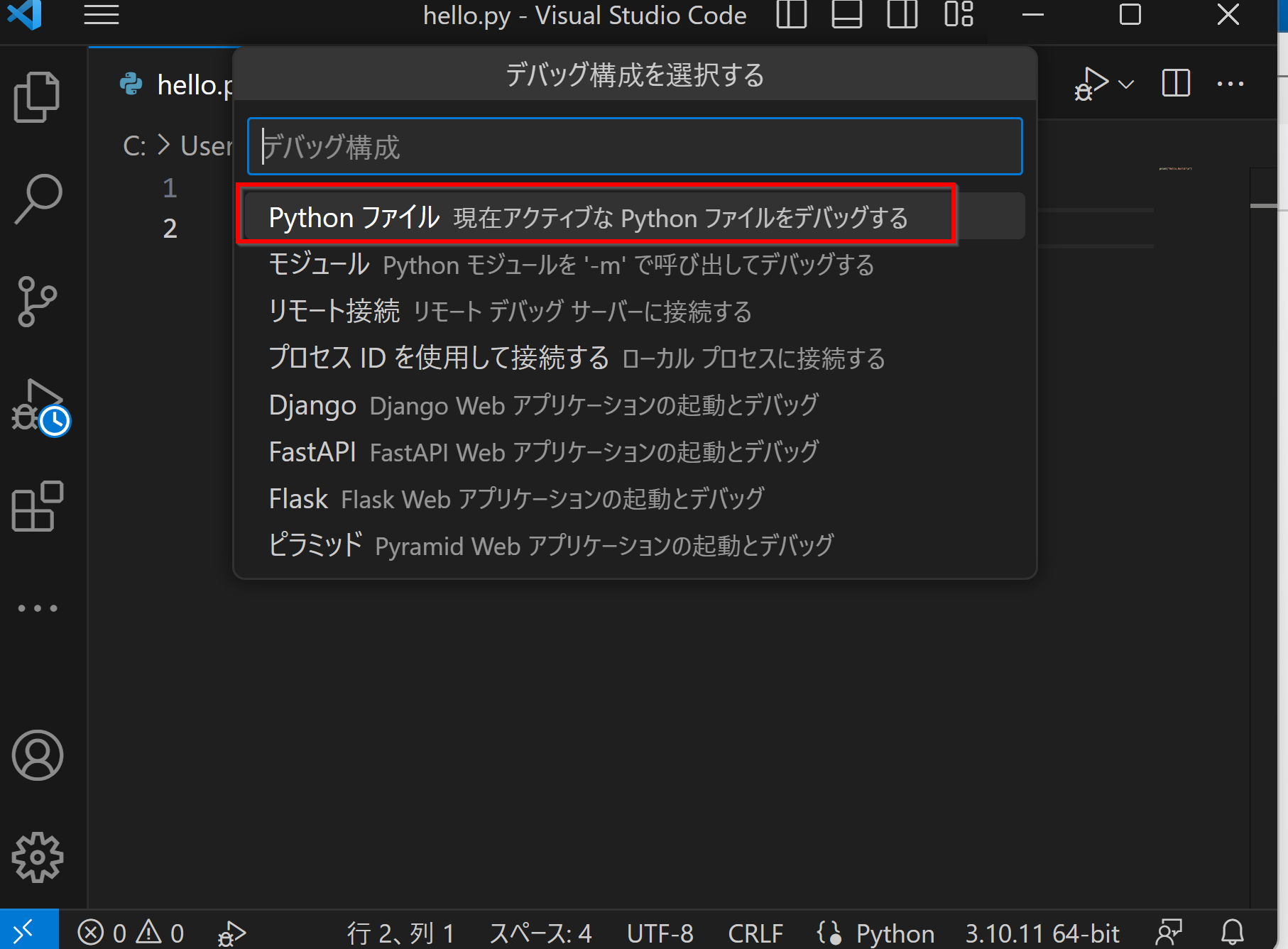This screenshot has width=1288, height=949.
Task: Click line number 1 in the gutter
Action: 170,188
